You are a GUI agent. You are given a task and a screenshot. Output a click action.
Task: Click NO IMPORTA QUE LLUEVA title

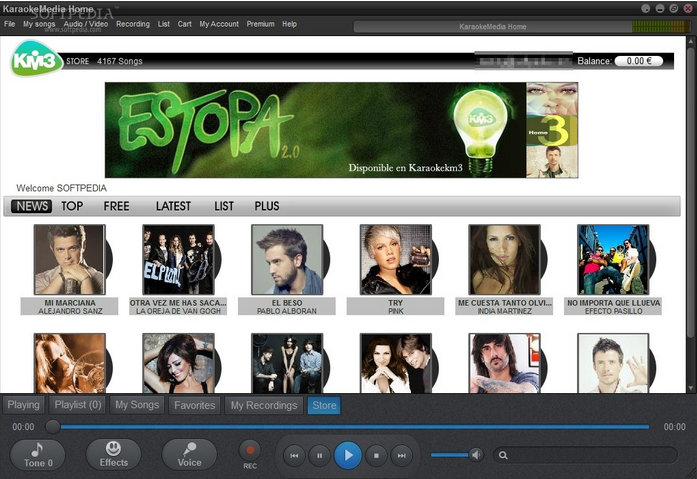pyautogui.click(x=613, y=303)
